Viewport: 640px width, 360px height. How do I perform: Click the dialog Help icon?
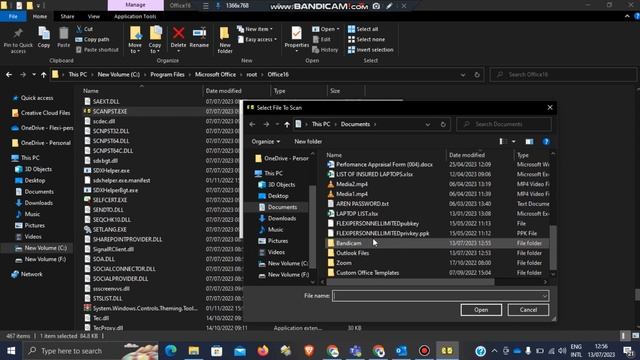546,142
